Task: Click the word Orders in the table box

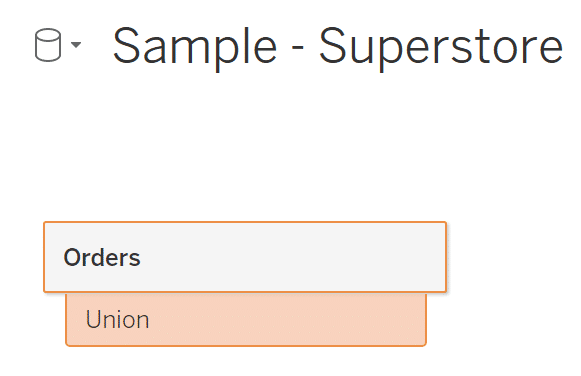Action: pyautogui.click(x=102, y=257)
